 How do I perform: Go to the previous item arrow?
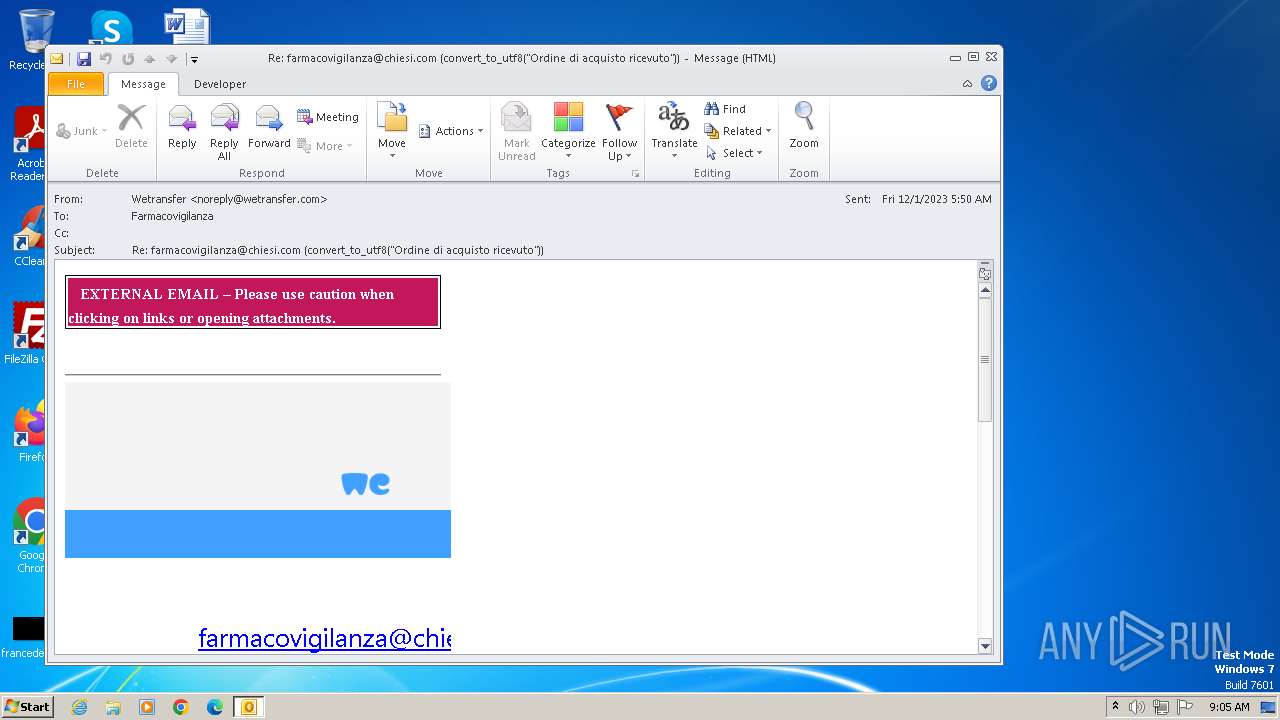(149, 59)
